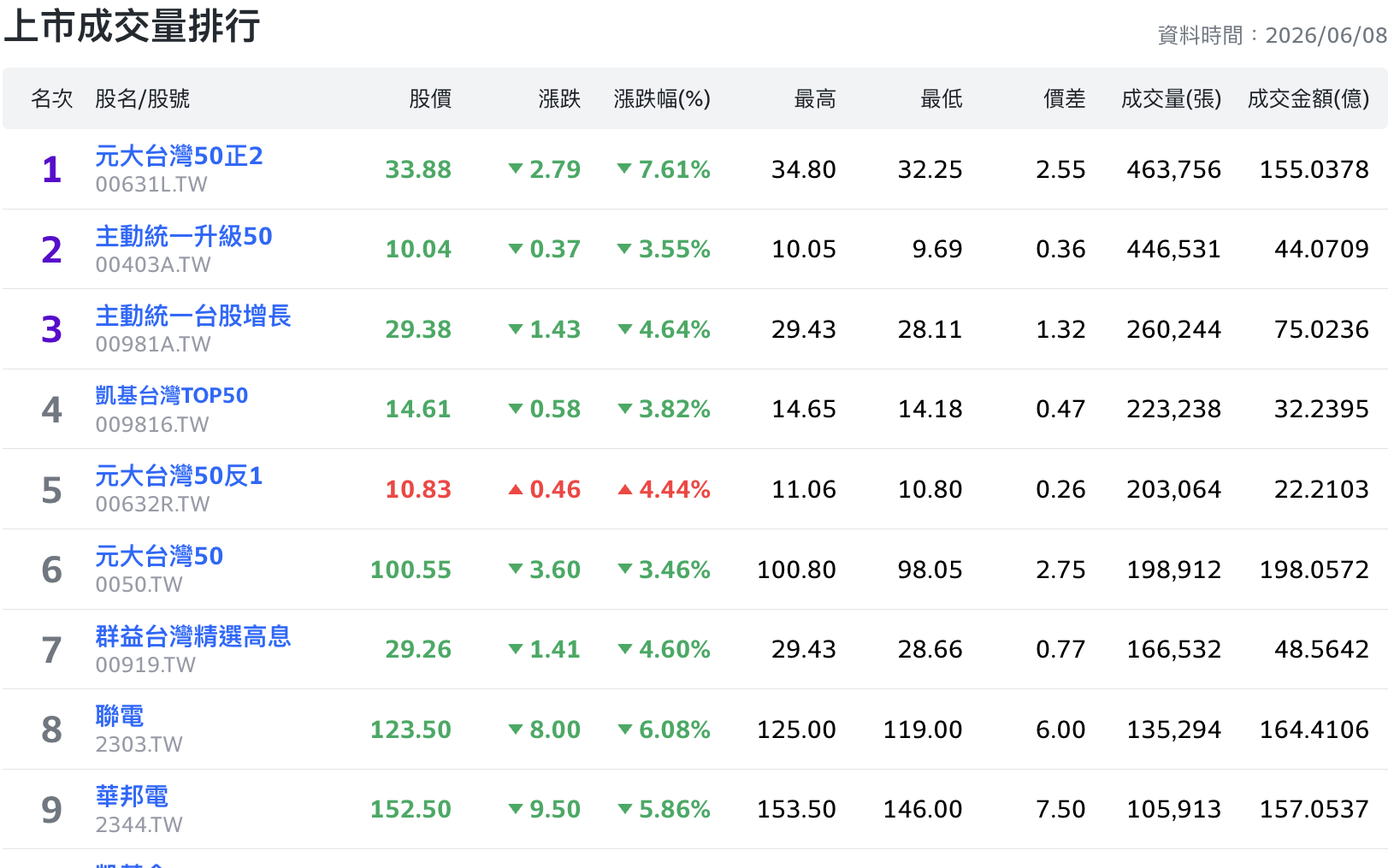Click the stock code 009816.TW
Image resolution: width=1394 pixels, height=868 pixels.
[152, 425]
